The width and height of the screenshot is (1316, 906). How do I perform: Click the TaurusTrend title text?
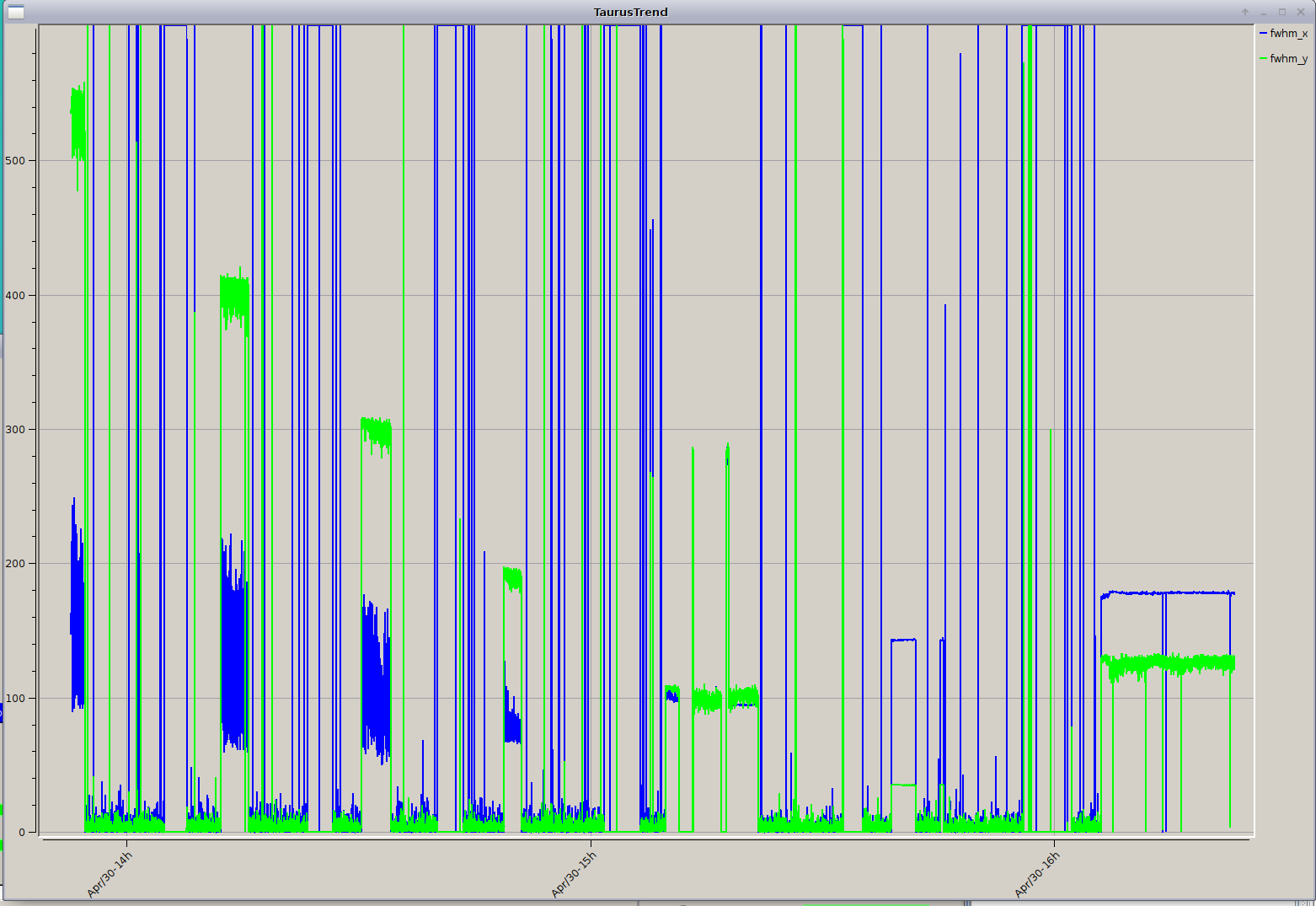click(x=630, y=12)
